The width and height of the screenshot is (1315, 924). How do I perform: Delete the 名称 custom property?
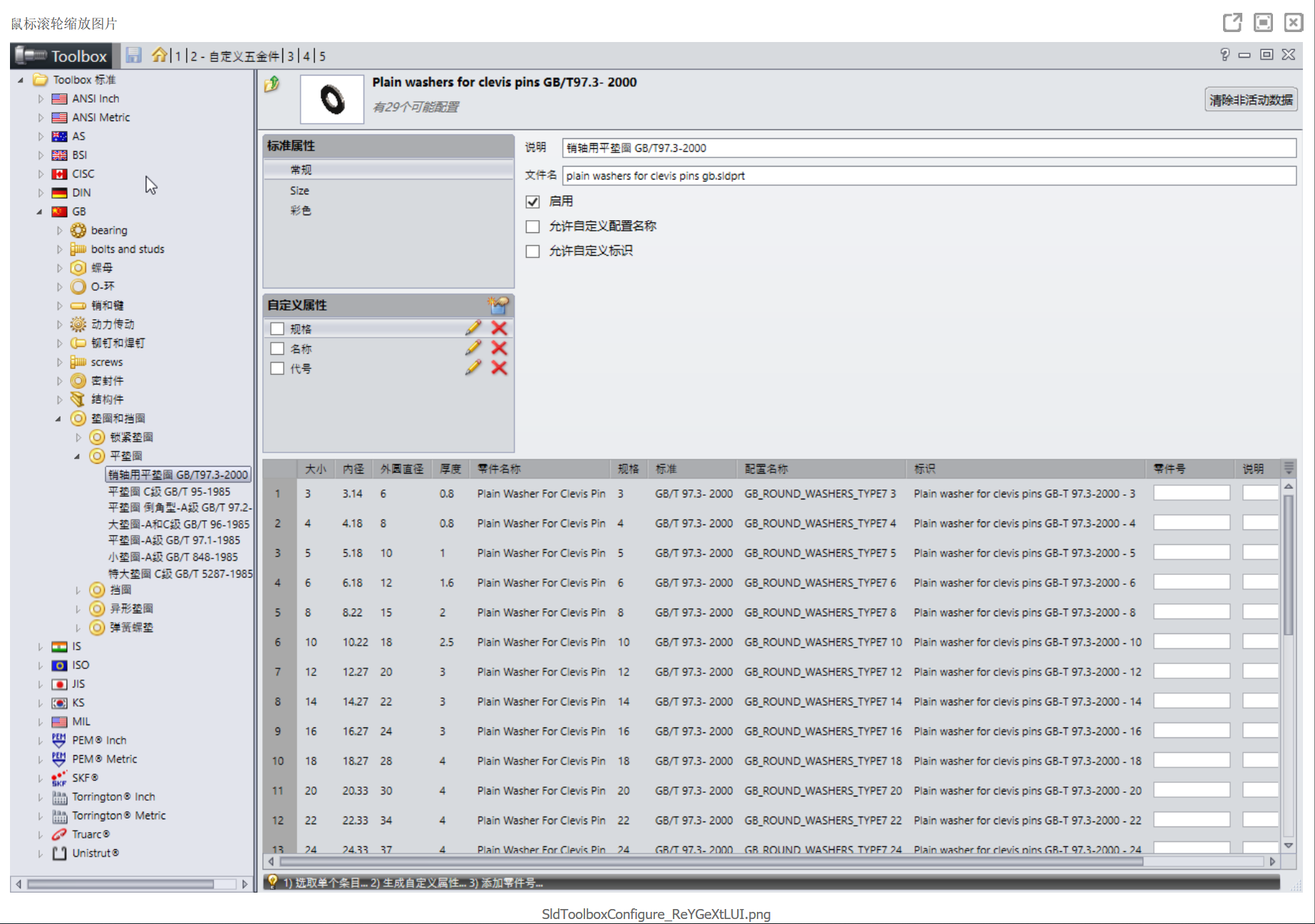499,348
